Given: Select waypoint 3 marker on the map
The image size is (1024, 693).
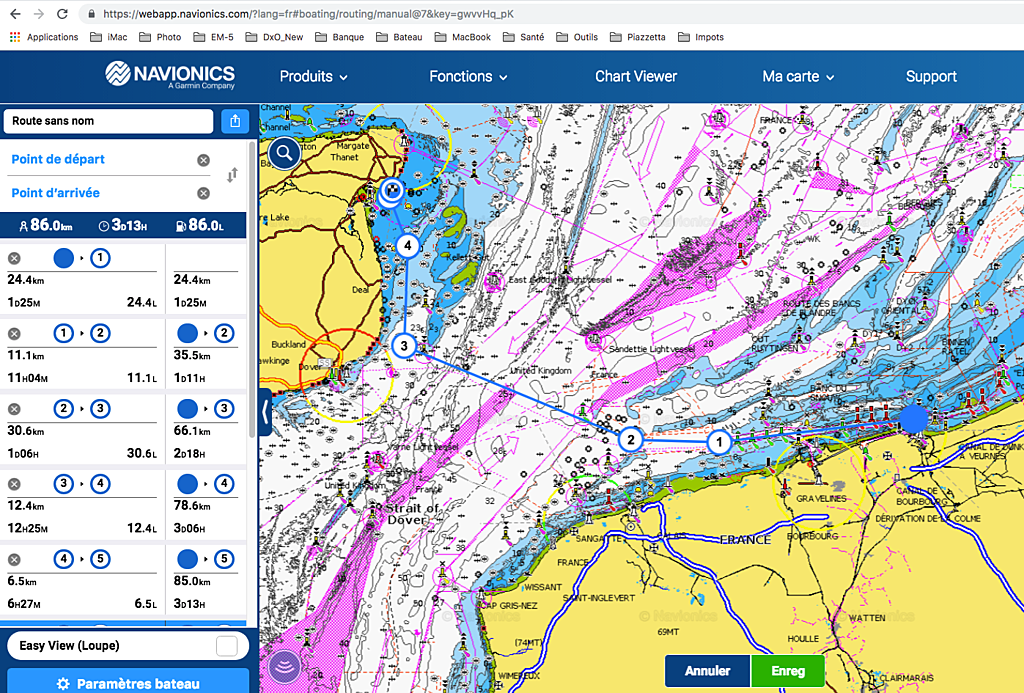Looking at the screenshot, I should click(404, 346).
